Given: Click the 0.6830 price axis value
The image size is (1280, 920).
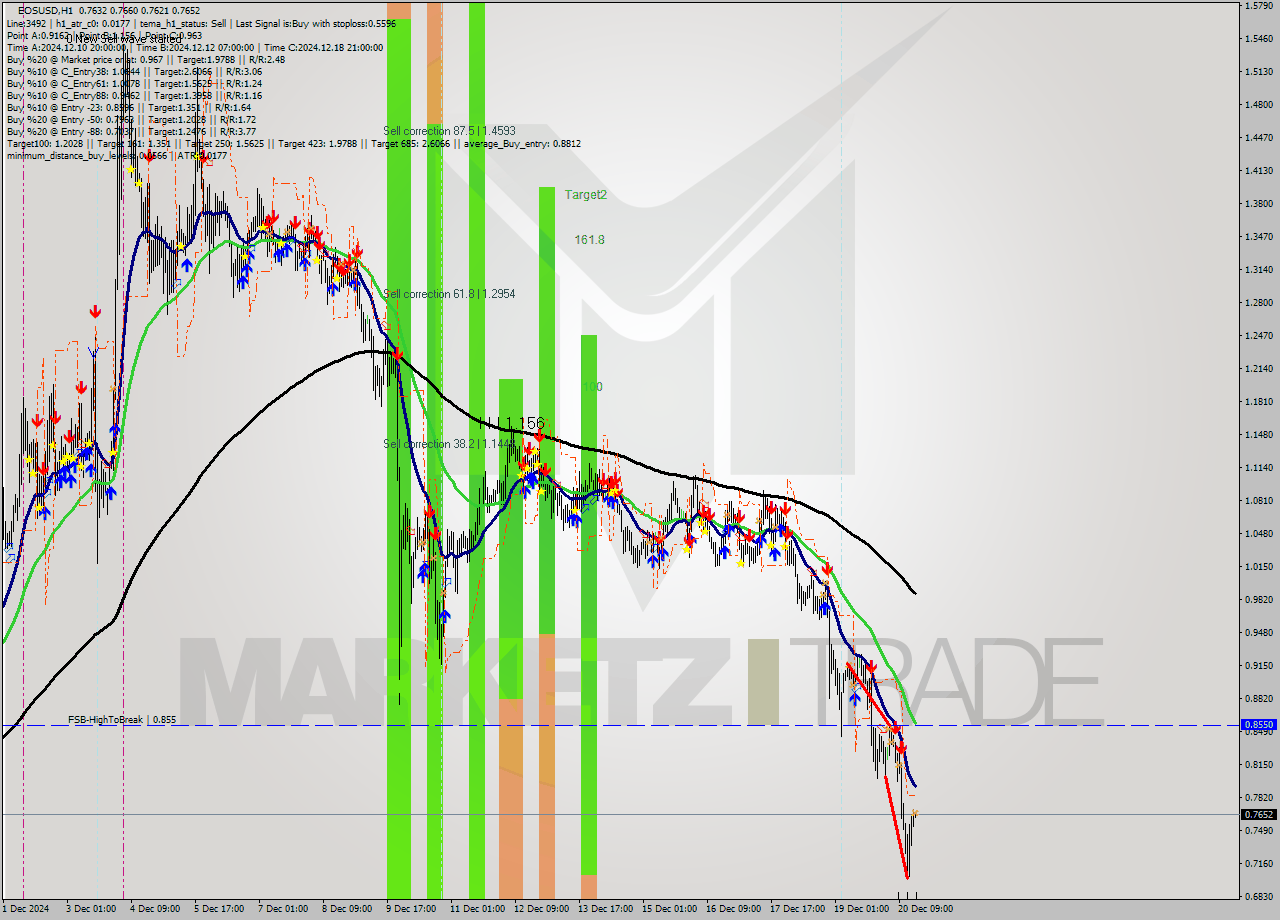Looking at the screenshot, I should (x=1258, y=897).
